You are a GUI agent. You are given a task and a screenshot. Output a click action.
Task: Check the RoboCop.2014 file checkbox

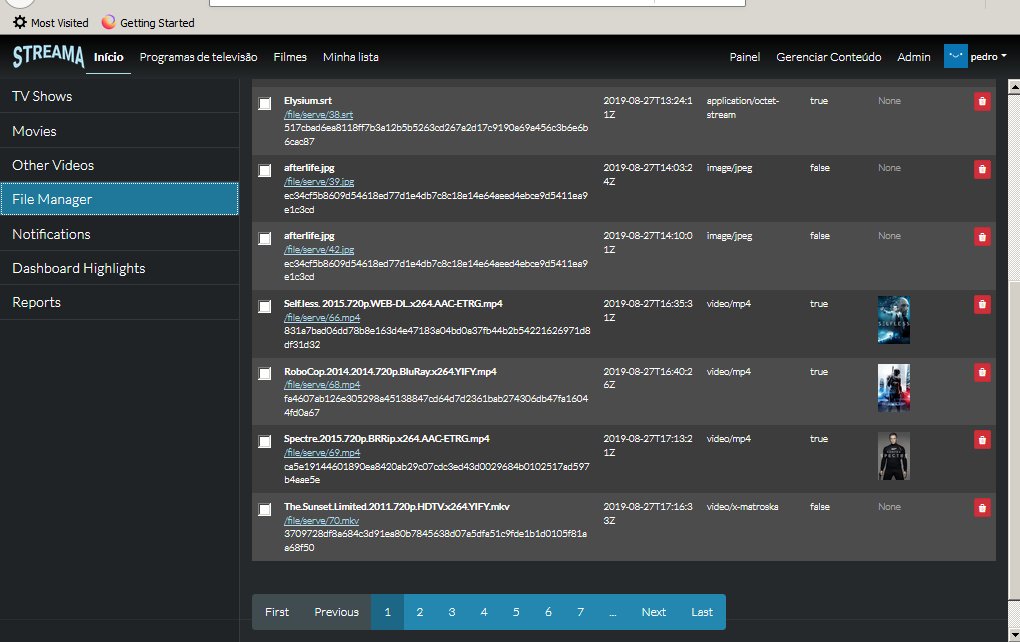[264, 372]
